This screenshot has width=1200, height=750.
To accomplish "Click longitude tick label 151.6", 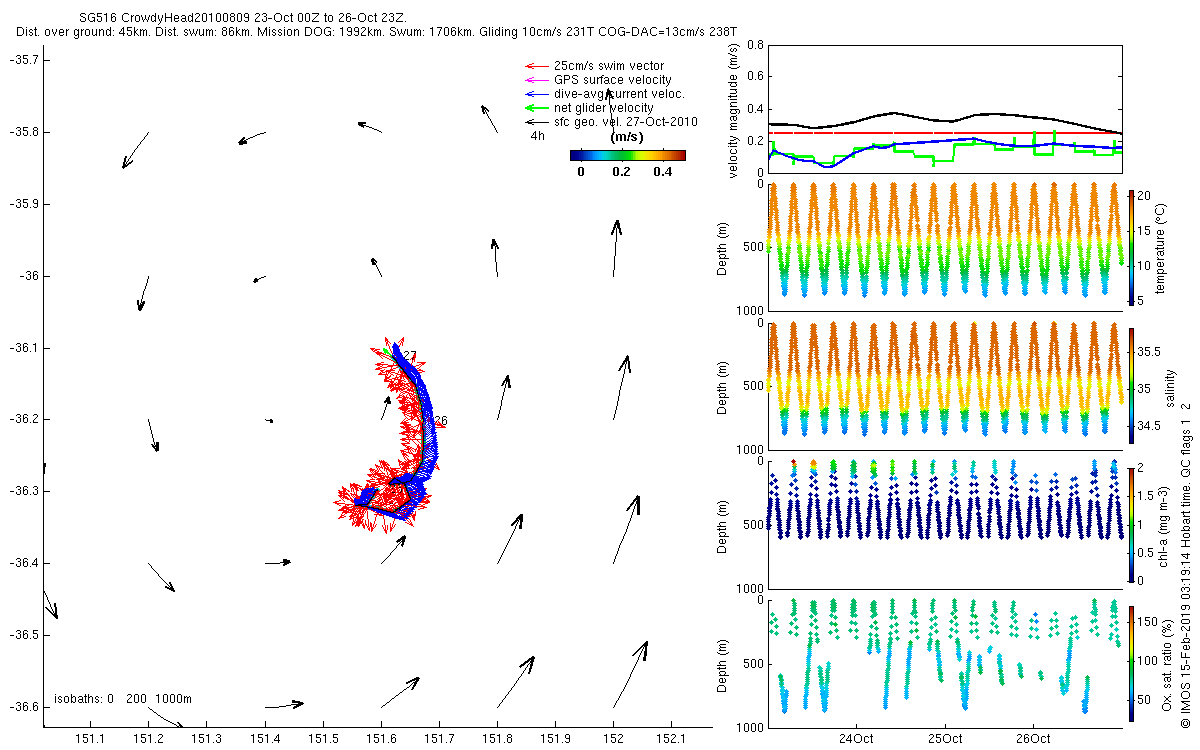I will tap(381, 738).
